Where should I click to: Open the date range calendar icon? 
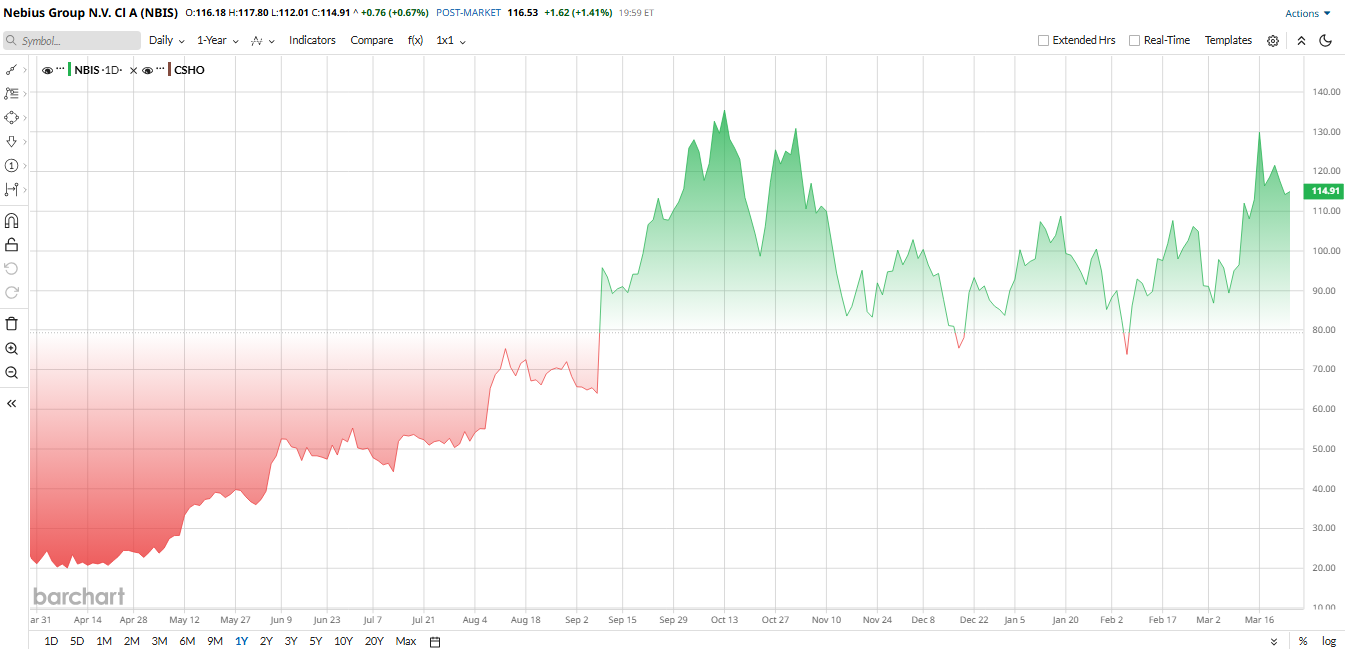435,641
